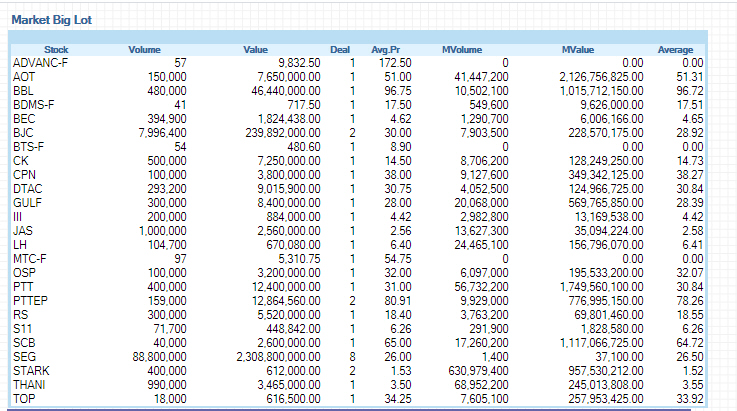Select the BJC stock name
737x411 pixels.
[23, 133]
